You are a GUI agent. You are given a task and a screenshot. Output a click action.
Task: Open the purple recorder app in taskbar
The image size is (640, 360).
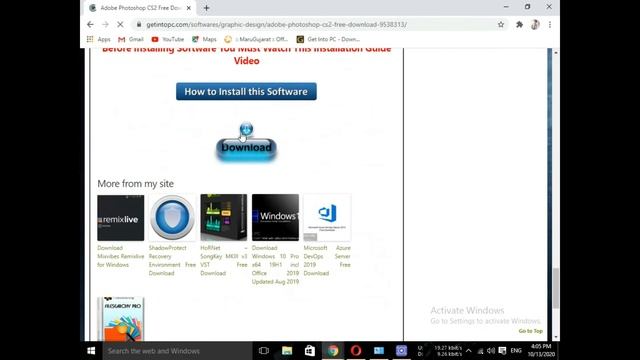coord(401,351)
